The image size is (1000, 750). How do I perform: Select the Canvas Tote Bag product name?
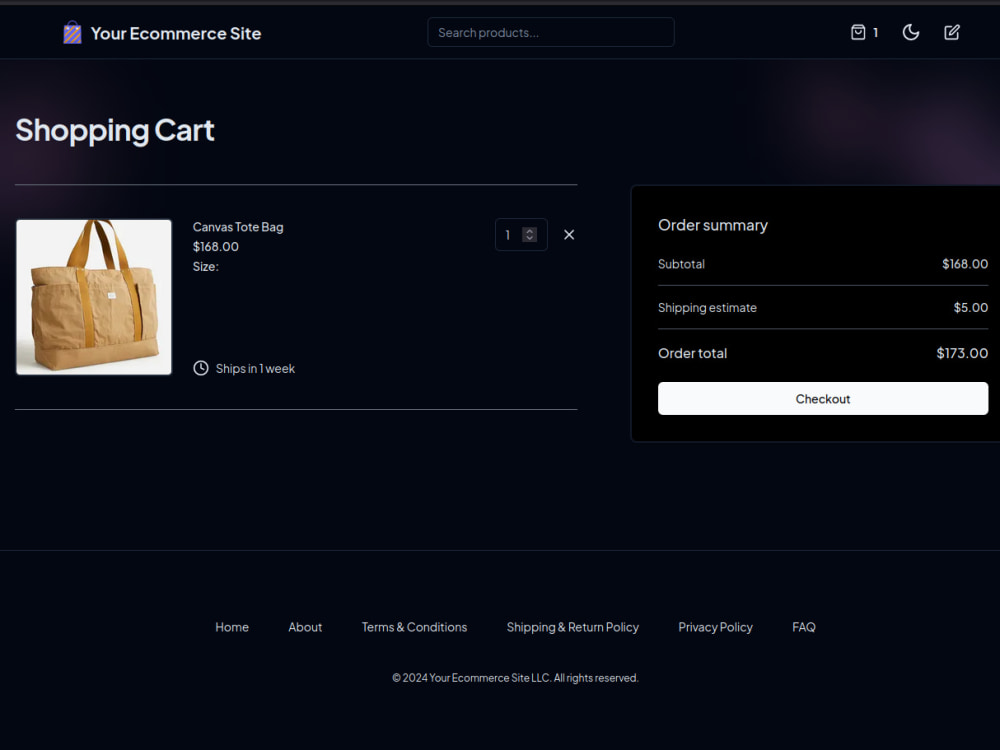(x=237, y=227)
